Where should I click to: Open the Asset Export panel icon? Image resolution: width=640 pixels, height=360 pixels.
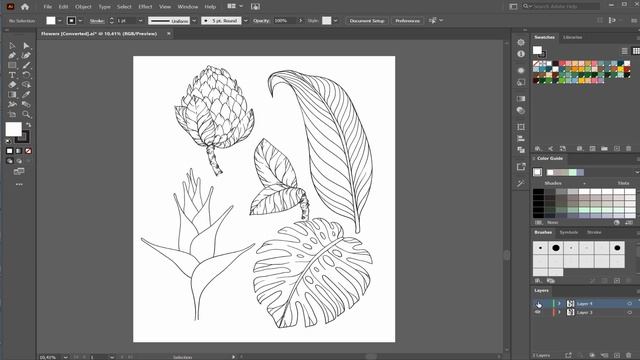tap(521, 167)
